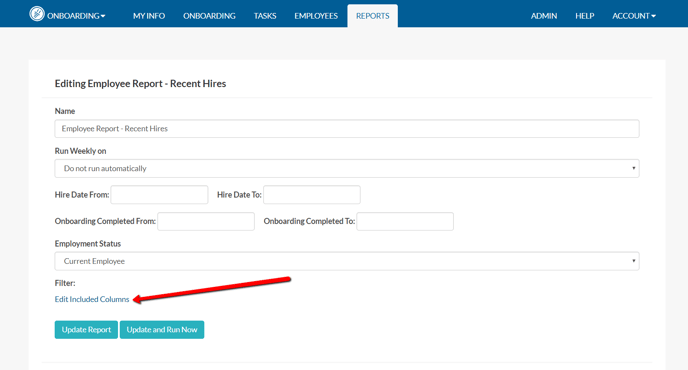Viewport: 688px width, 370px height.
Task: Click the report Name input field
Action: coord(347,129)
